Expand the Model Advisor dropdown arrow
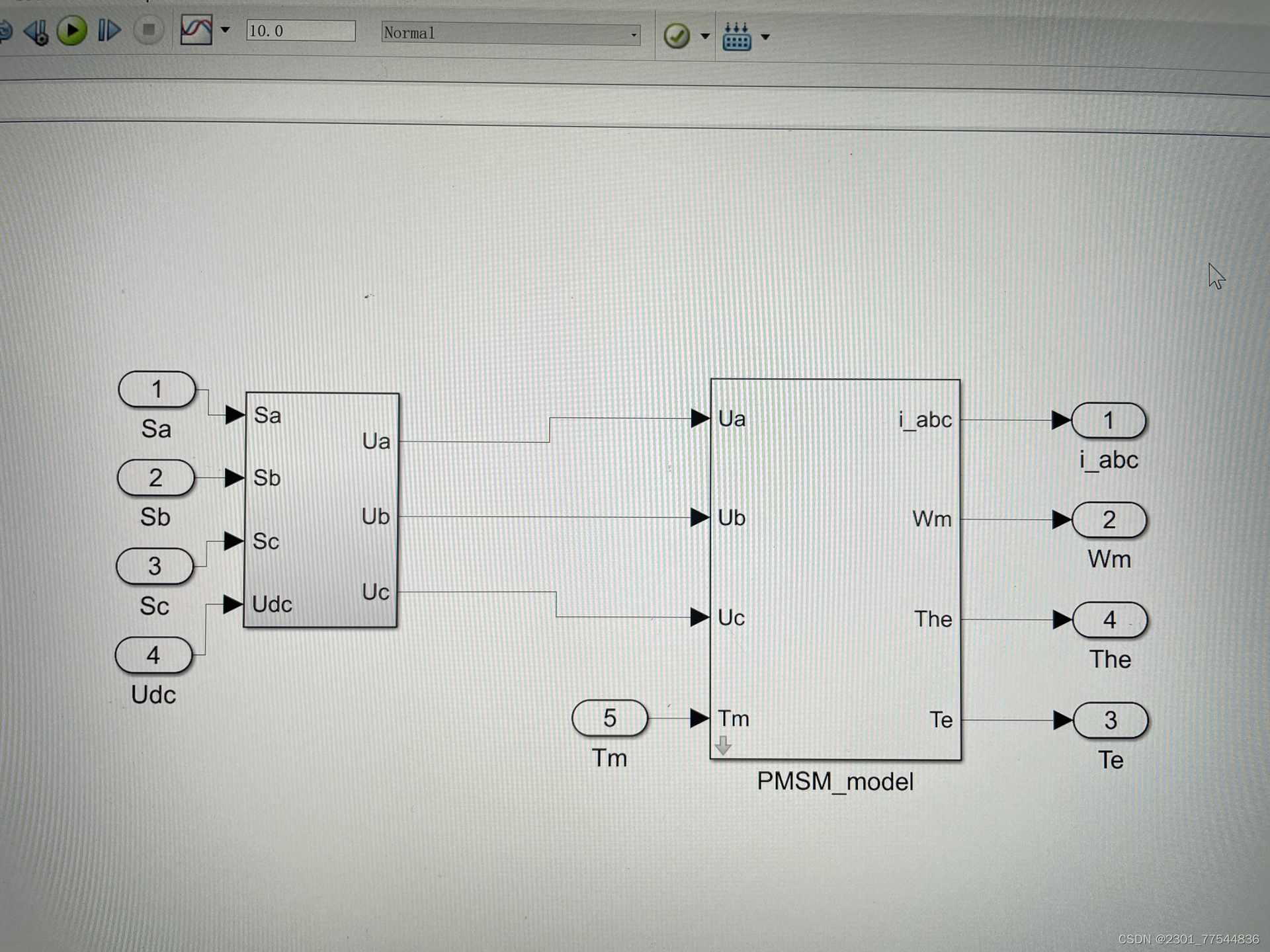 point(705,36)
